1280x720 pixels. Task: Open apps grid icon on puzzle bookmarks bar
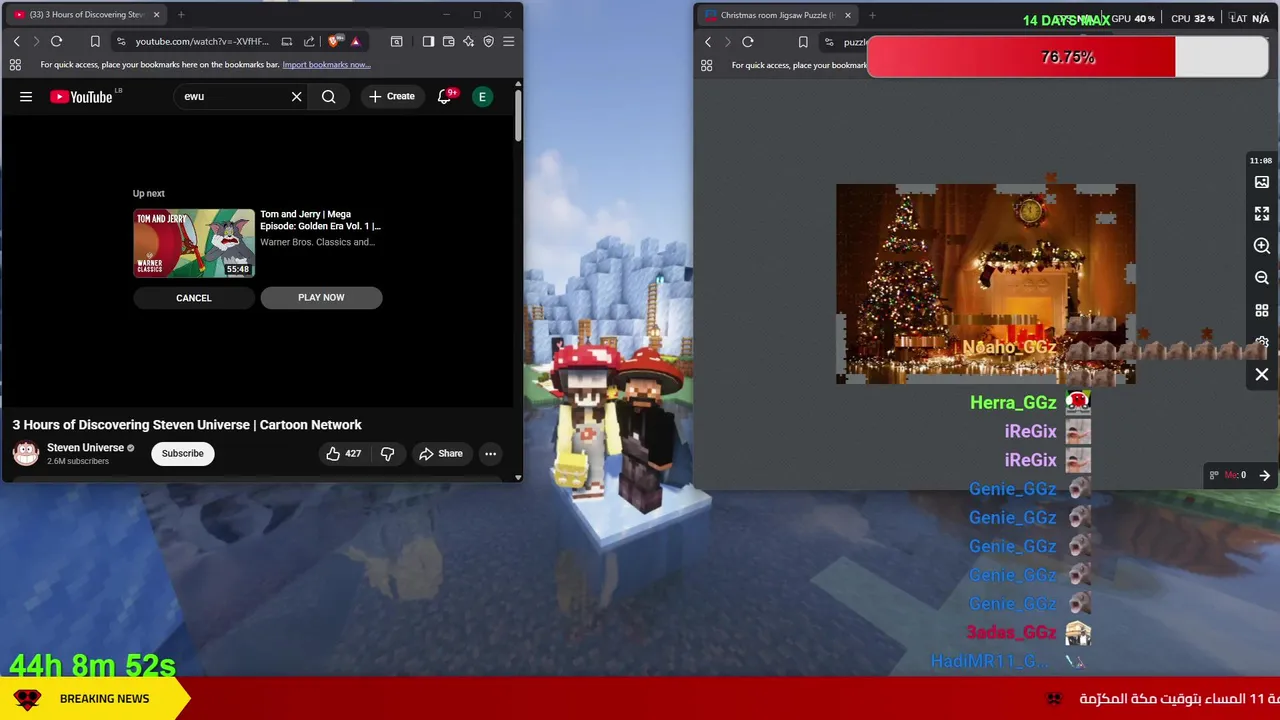[x=707, y=65]
